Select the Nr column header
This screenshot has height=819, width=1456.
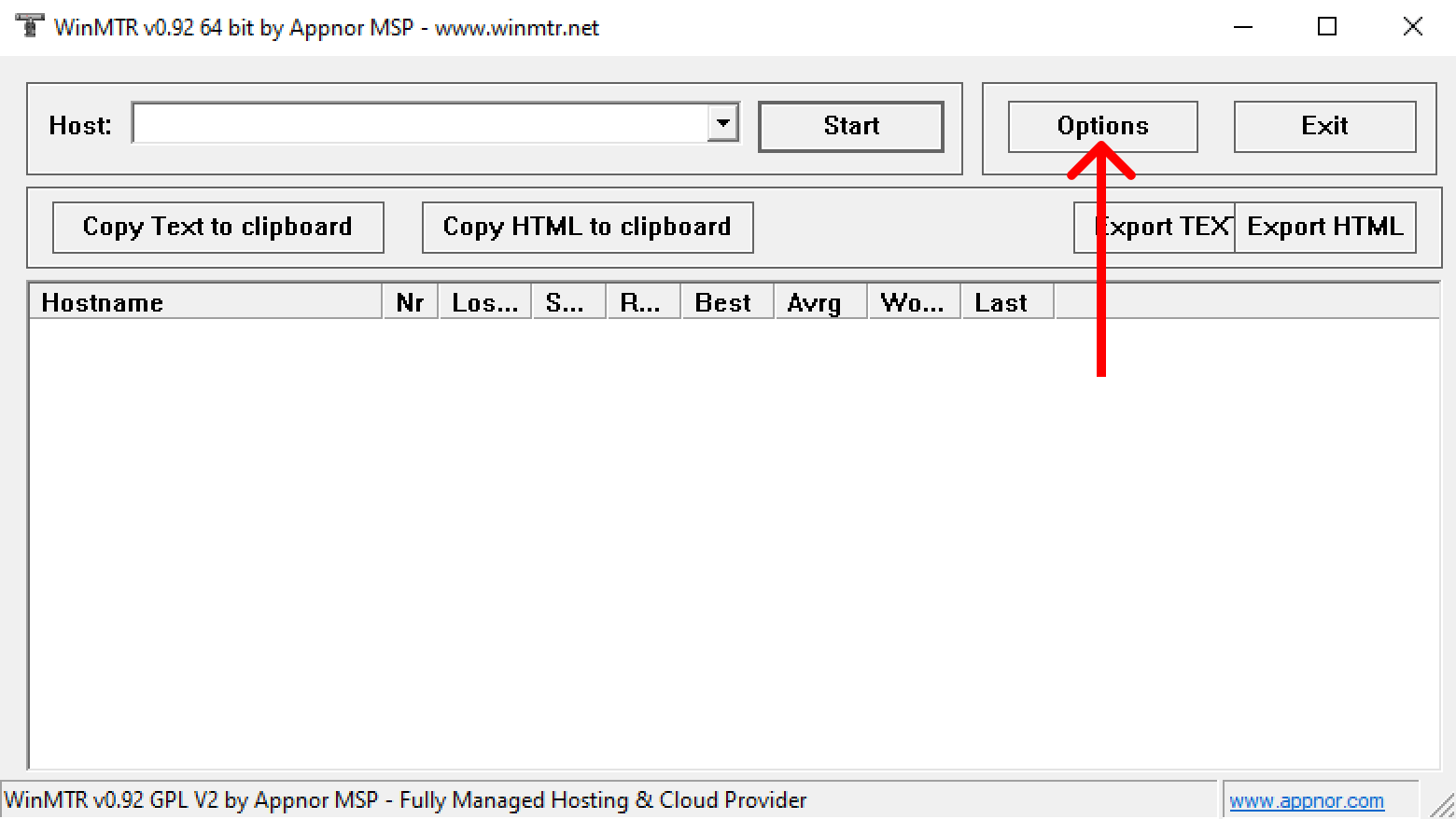[411, 302]
